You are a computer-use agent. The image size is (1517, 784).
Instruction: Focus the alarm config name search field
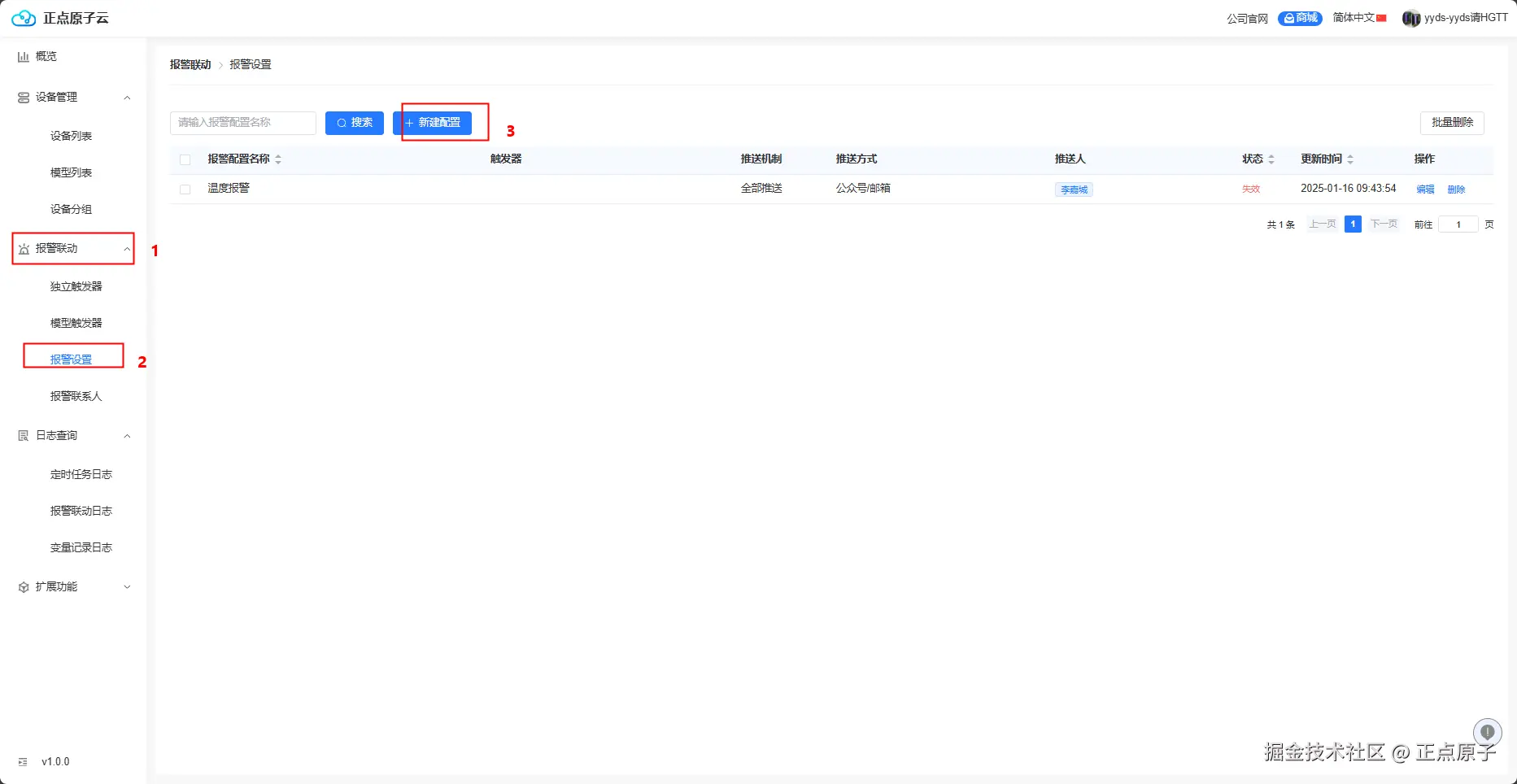click(243, 123)
